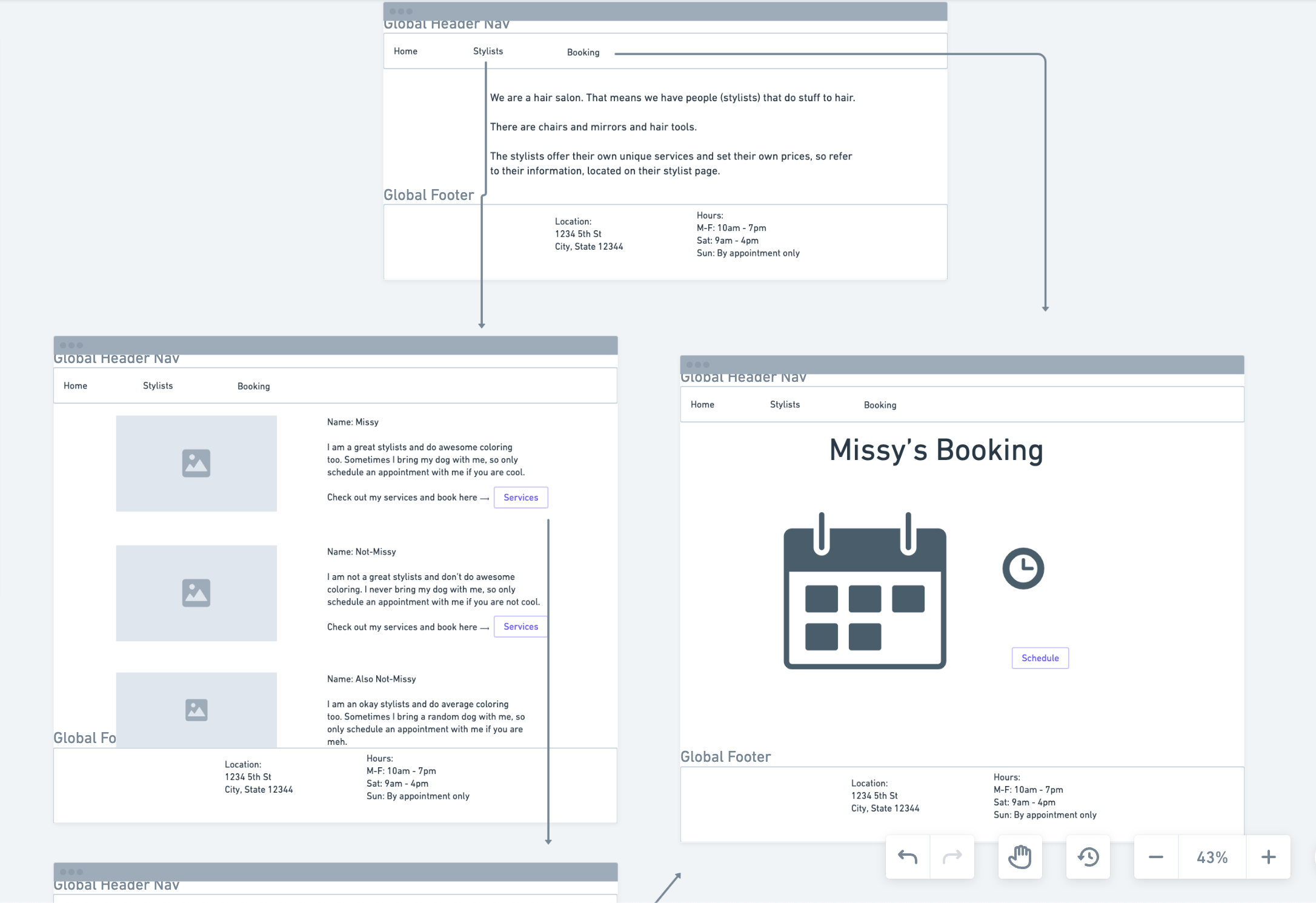Click the redo arrow icon
Image resolution: width=1316 pixels, height=903 pixels.
pyautogui.click(x=952, y=857)
